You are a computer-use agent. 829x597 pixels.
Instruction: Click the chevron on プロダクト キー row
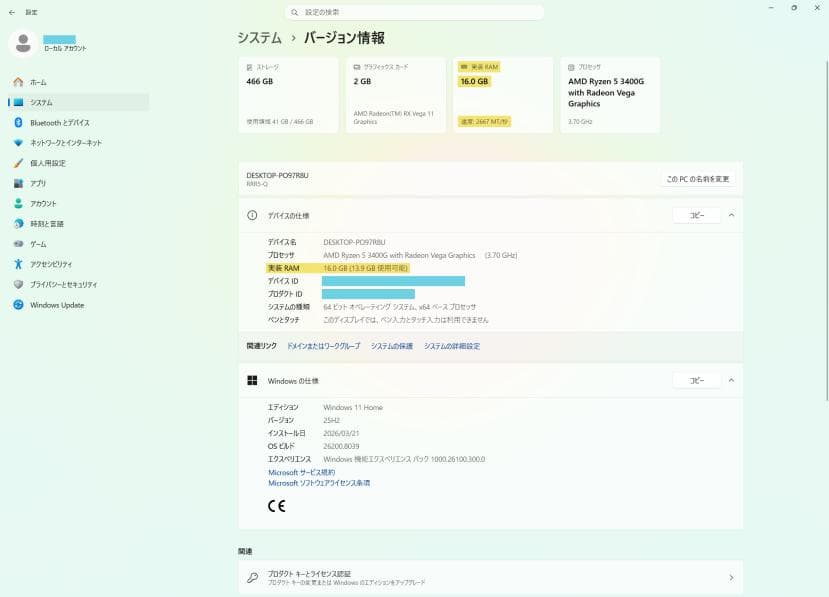click(x=731, y=577)
